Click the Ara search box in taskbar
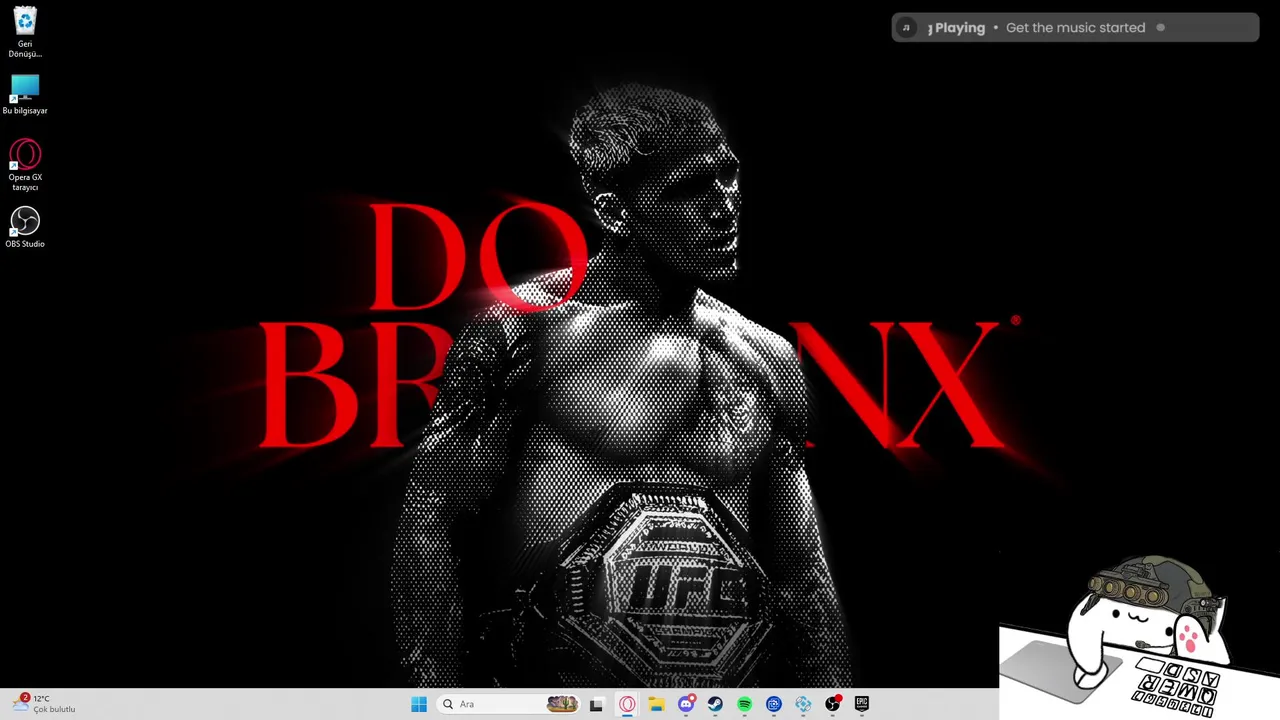Image resolution: width=1280 pixels, height=720 pixels. [x=510, y=704]
